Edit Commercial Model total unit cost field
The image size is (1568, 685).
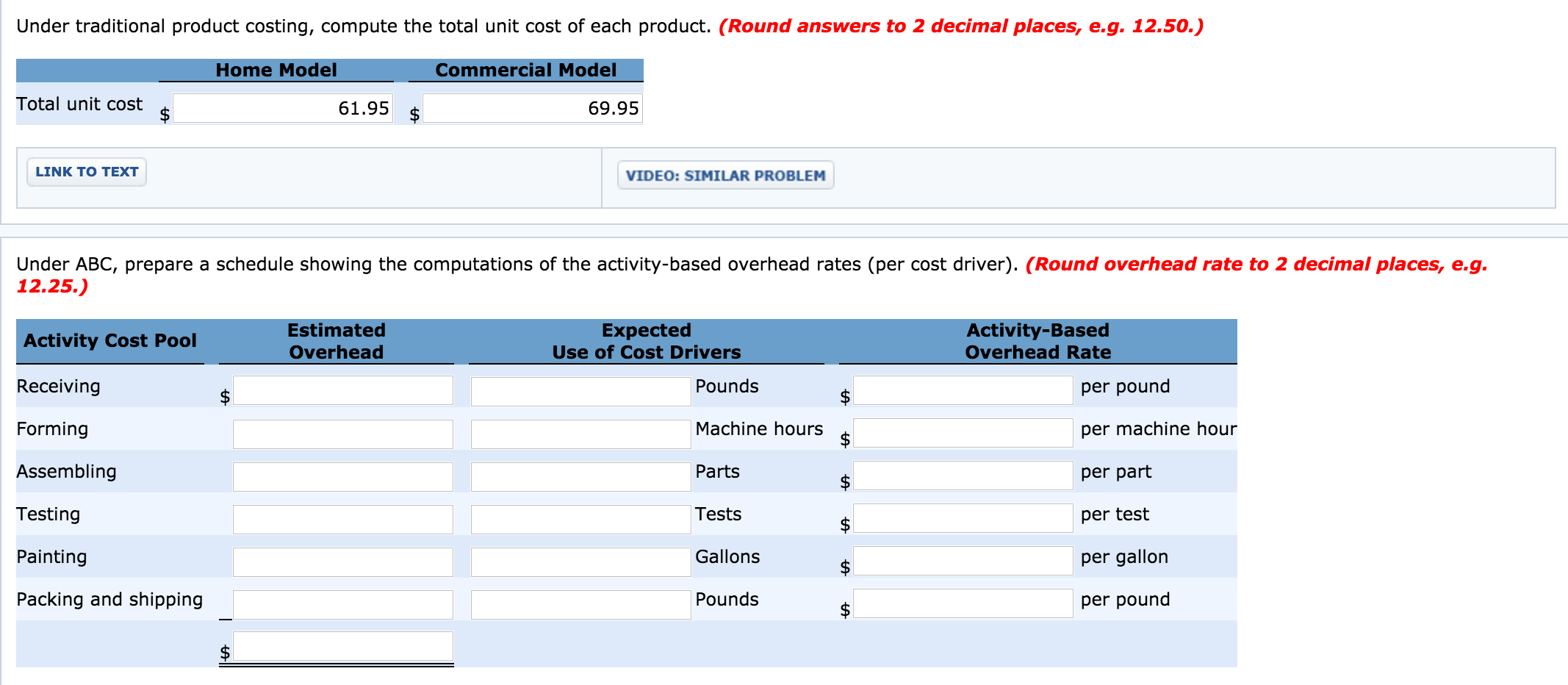[x=532, y=108]
